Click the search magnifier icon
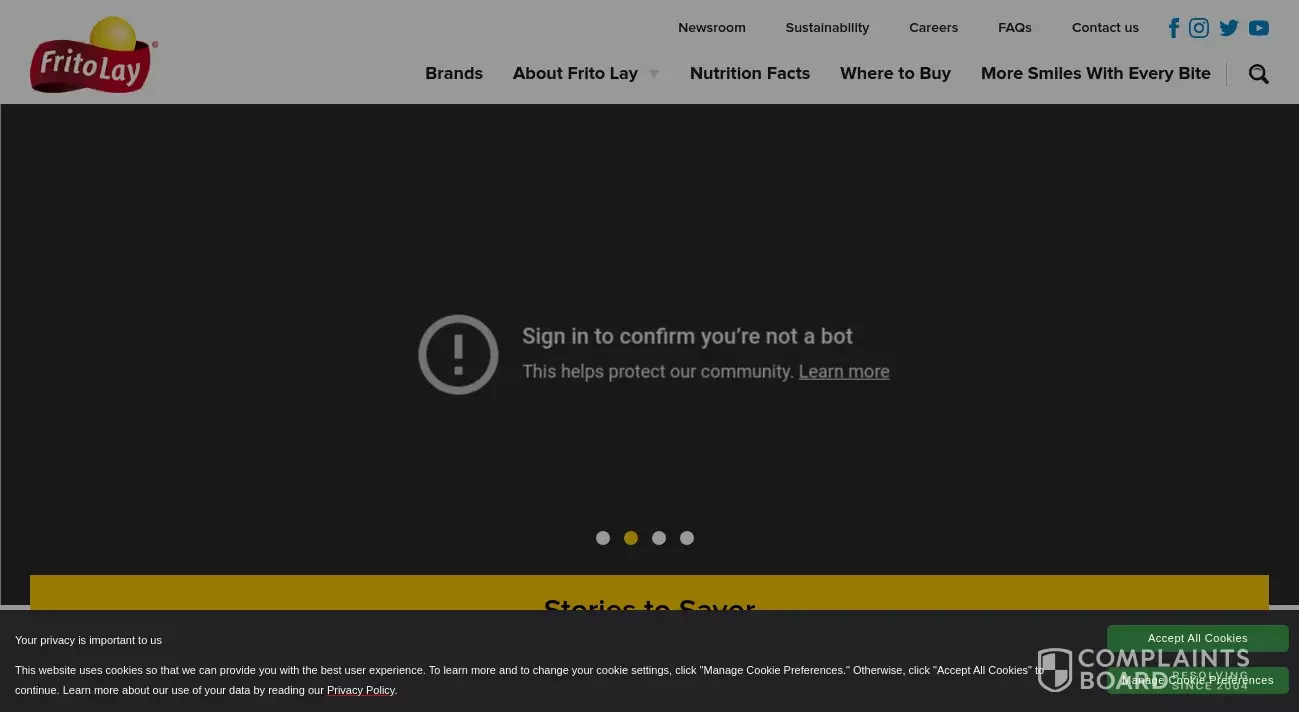Viewport: 1299px width, 712px height. [1259, 74]
